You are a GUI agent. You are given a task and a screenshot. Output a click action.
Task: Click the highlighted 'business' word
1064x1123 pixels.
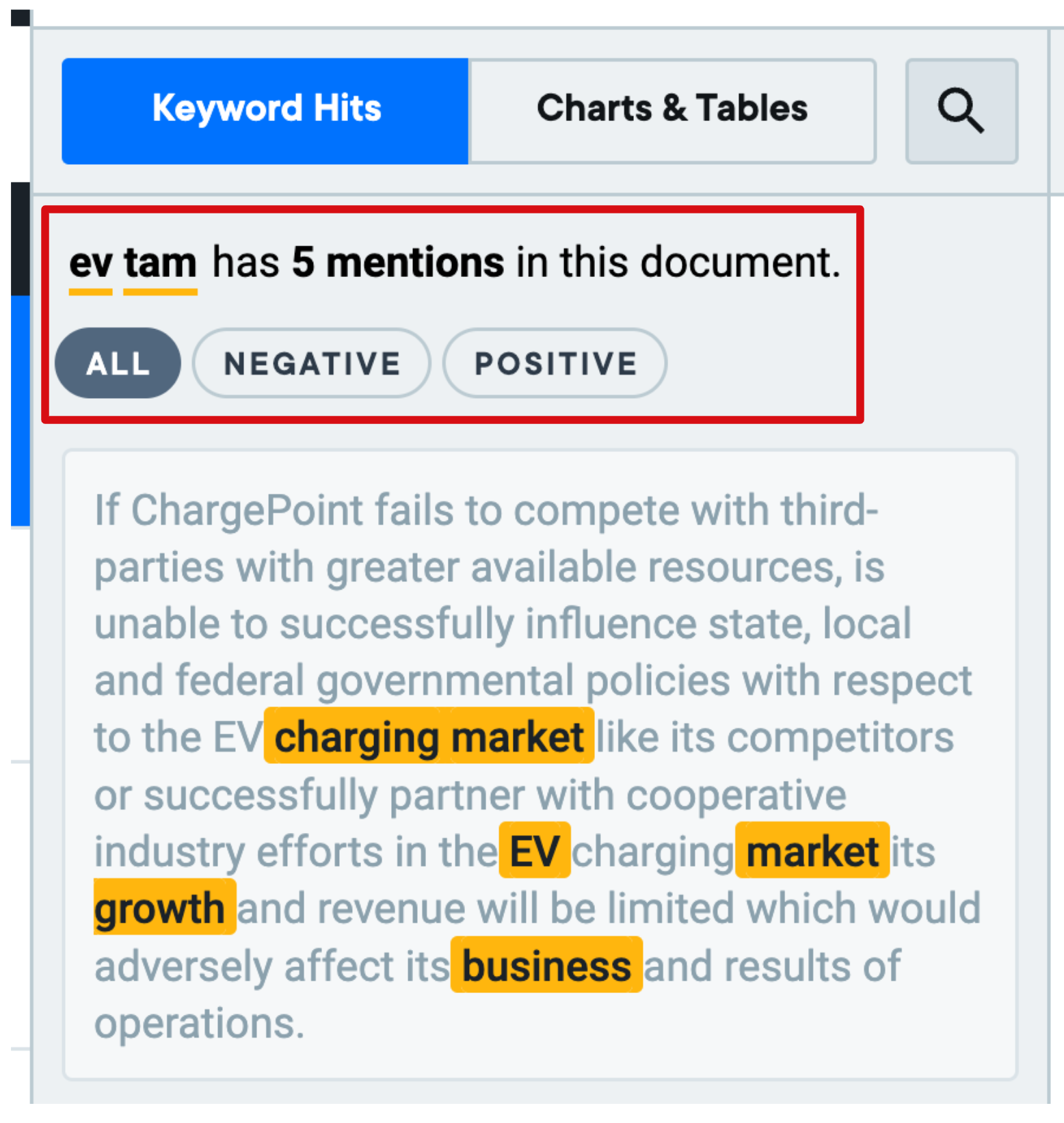(546, 965)
